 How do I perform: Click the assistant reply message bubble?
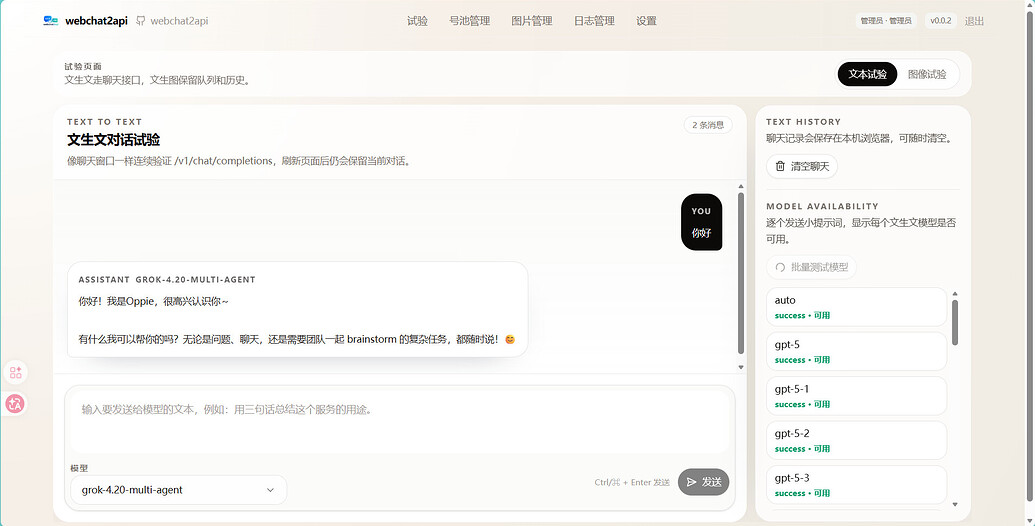tap(298, 310)
